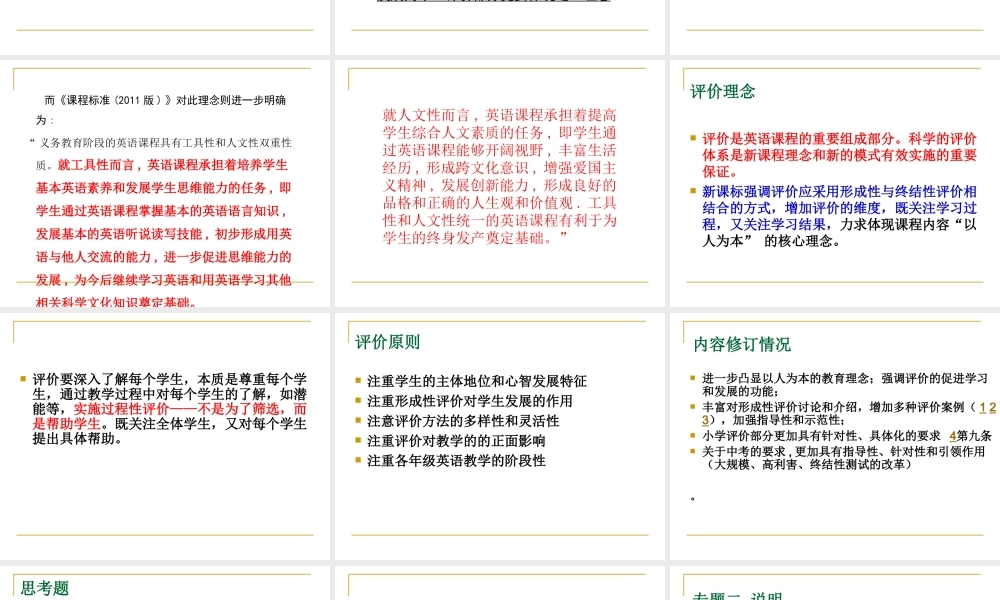Click bullet 注重形成性评价对学生发展的作用
1000x600 pixels.
point(469,401)
